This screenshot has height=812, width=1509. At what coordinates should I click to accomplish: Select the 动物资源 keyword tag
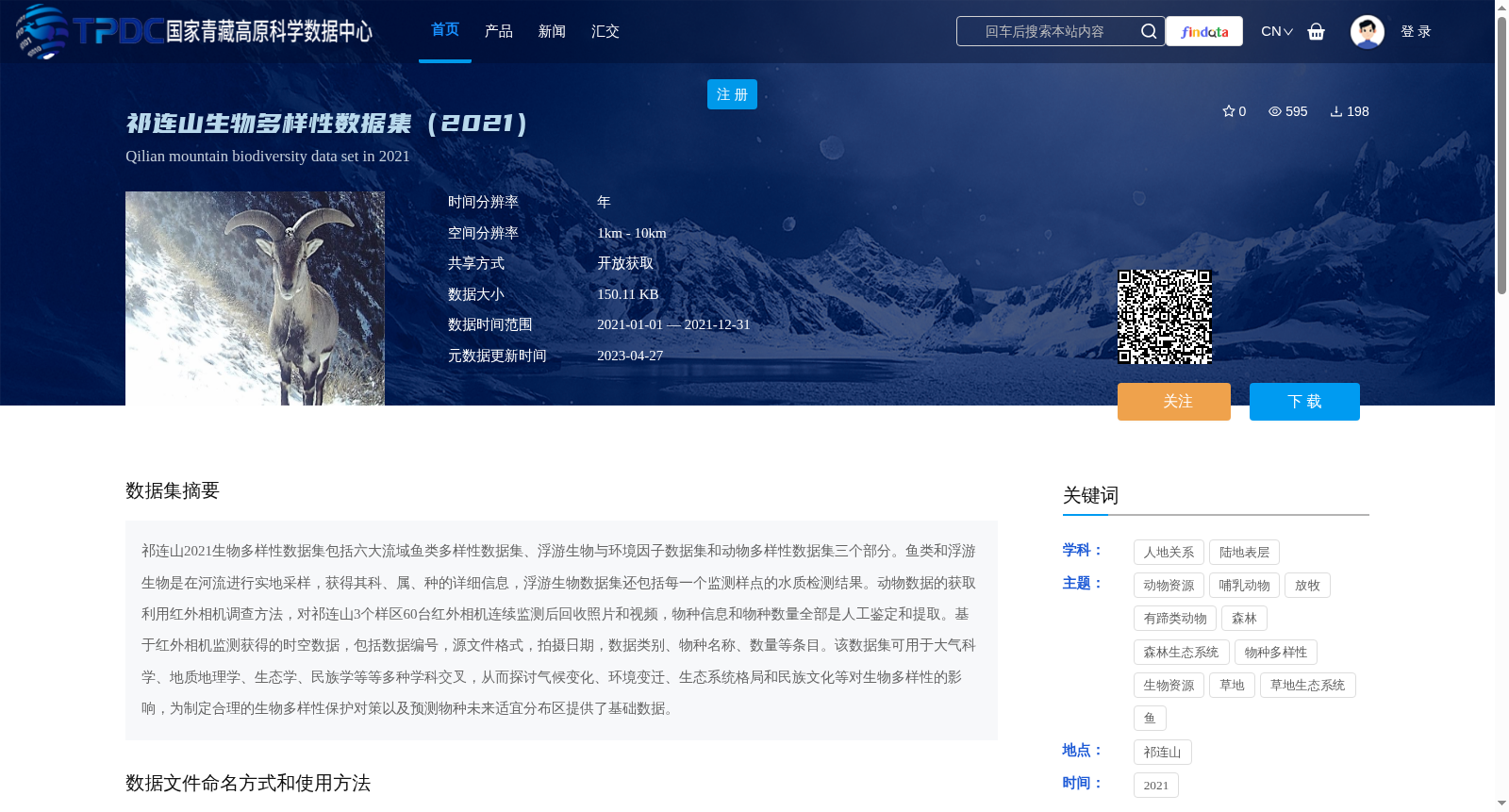click(1169, 586)
